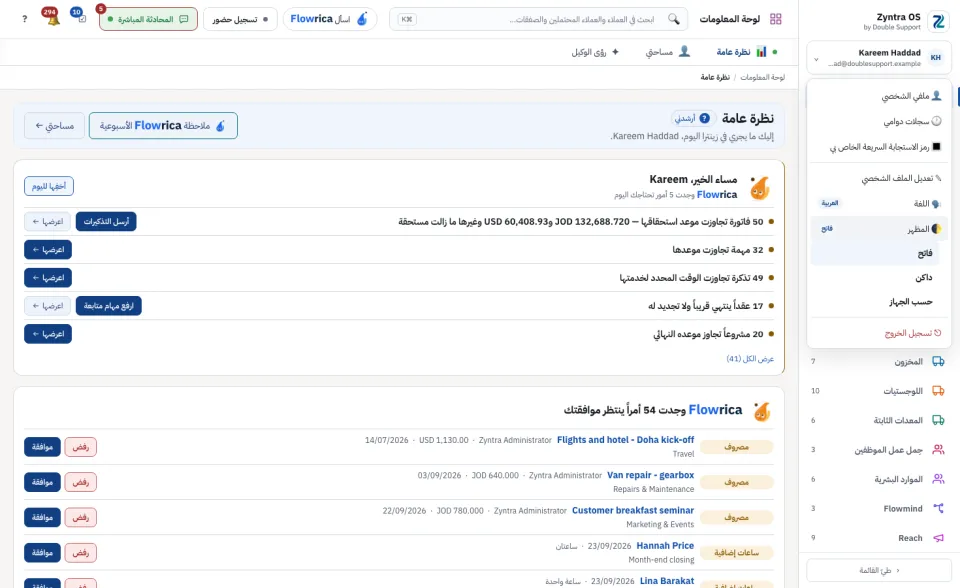Click the الموارد البشرية people icon
This screenshot has width=960, height=588.
[938, 479]
